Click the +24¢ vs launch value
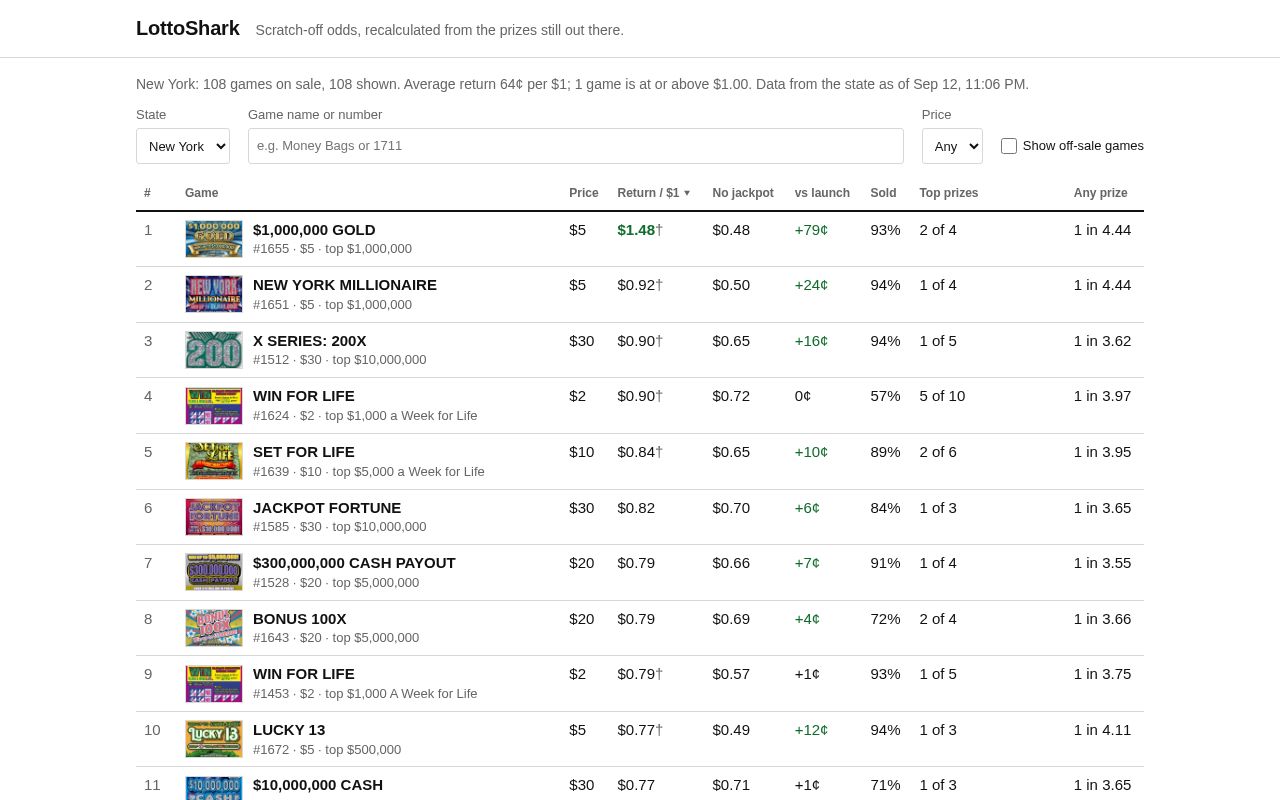The width and height of the screenshot is (1280, 800). click(x=811, y=285)
